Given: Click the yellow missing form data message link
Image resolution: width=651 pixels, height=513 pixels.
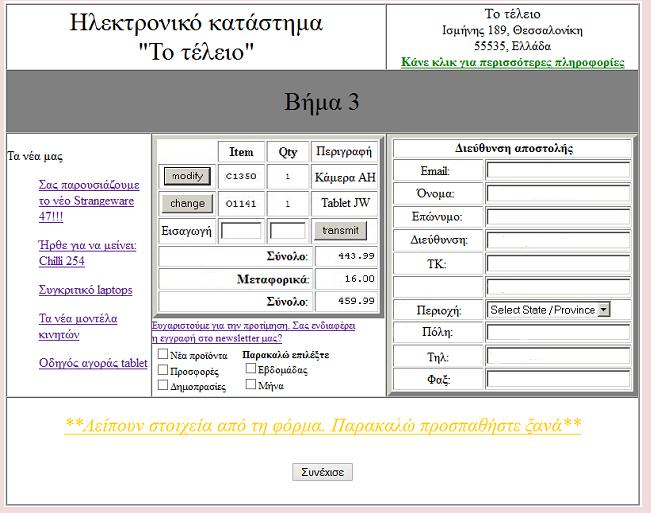Looking at the screenshot, I should (323, 426).
